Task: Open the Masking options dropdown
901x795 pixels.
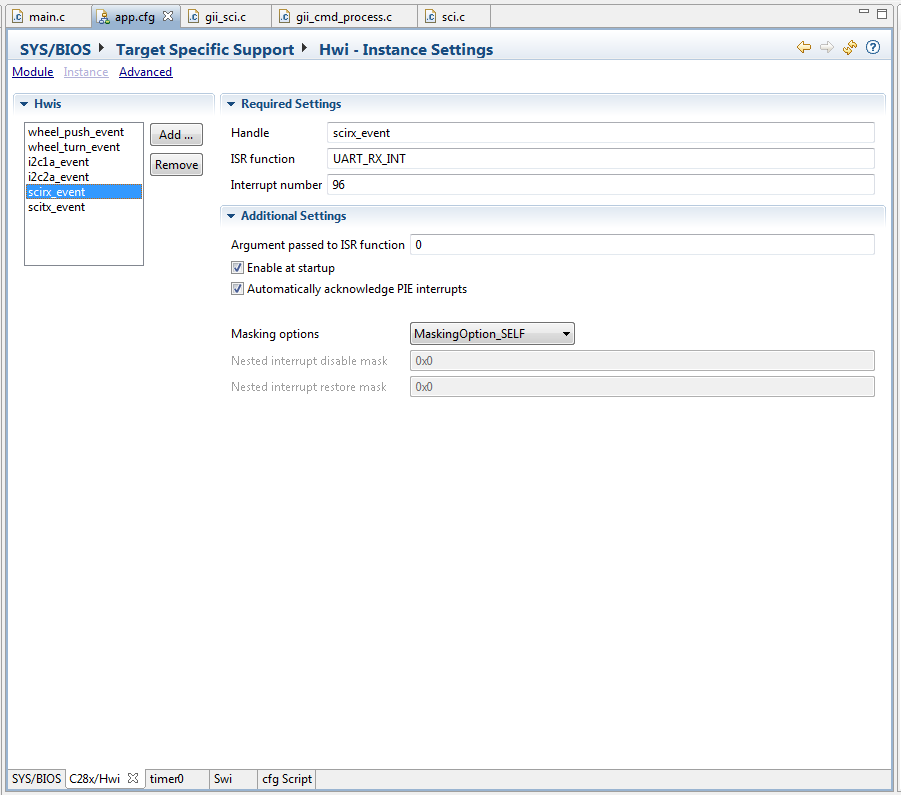Action: 566,333
